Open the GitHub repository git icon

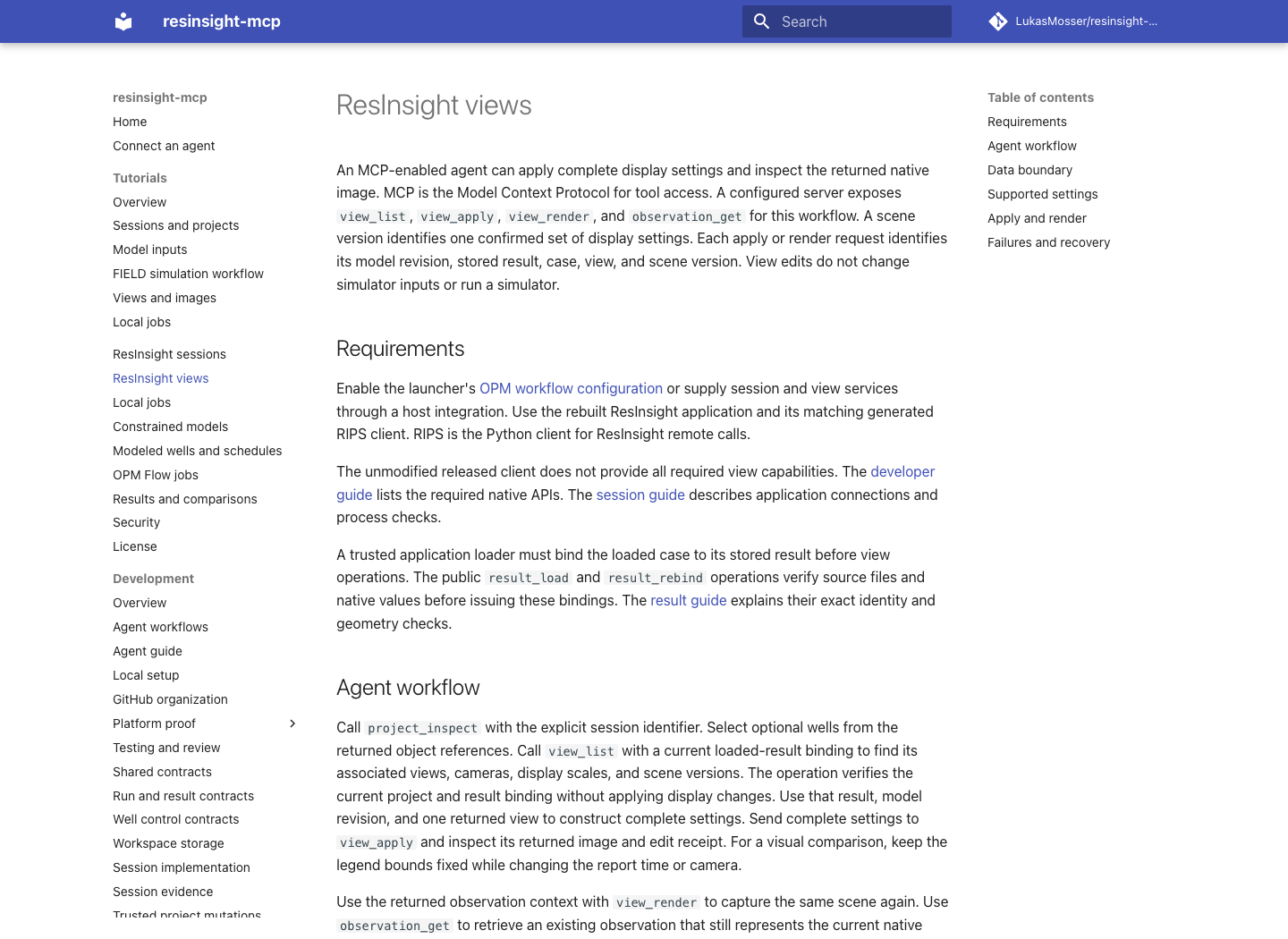[998, 21]
